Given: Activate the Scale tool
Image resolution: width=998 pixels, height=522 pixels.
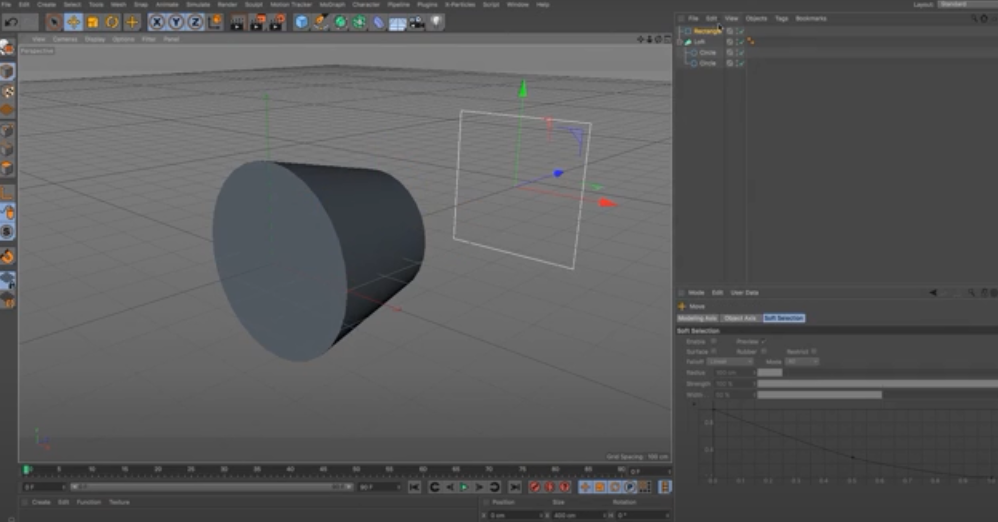Looking at the screenshot, I should click(93, 22).
